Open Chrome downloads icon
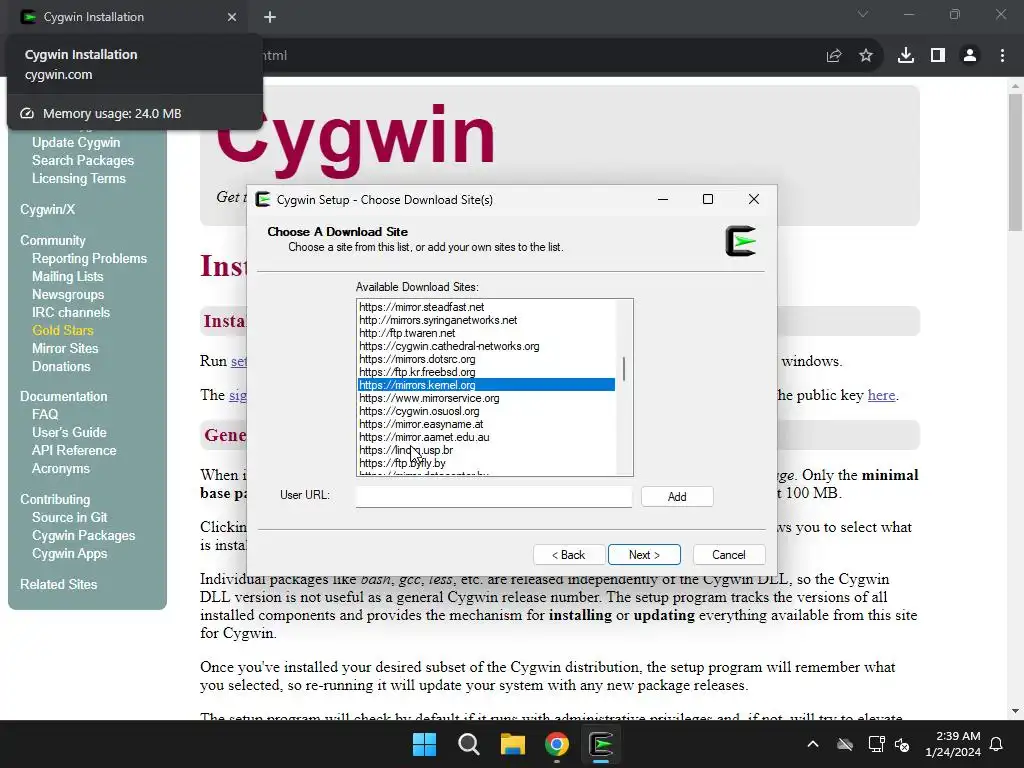The image size is (1024, 768). (x=905, y=56)
